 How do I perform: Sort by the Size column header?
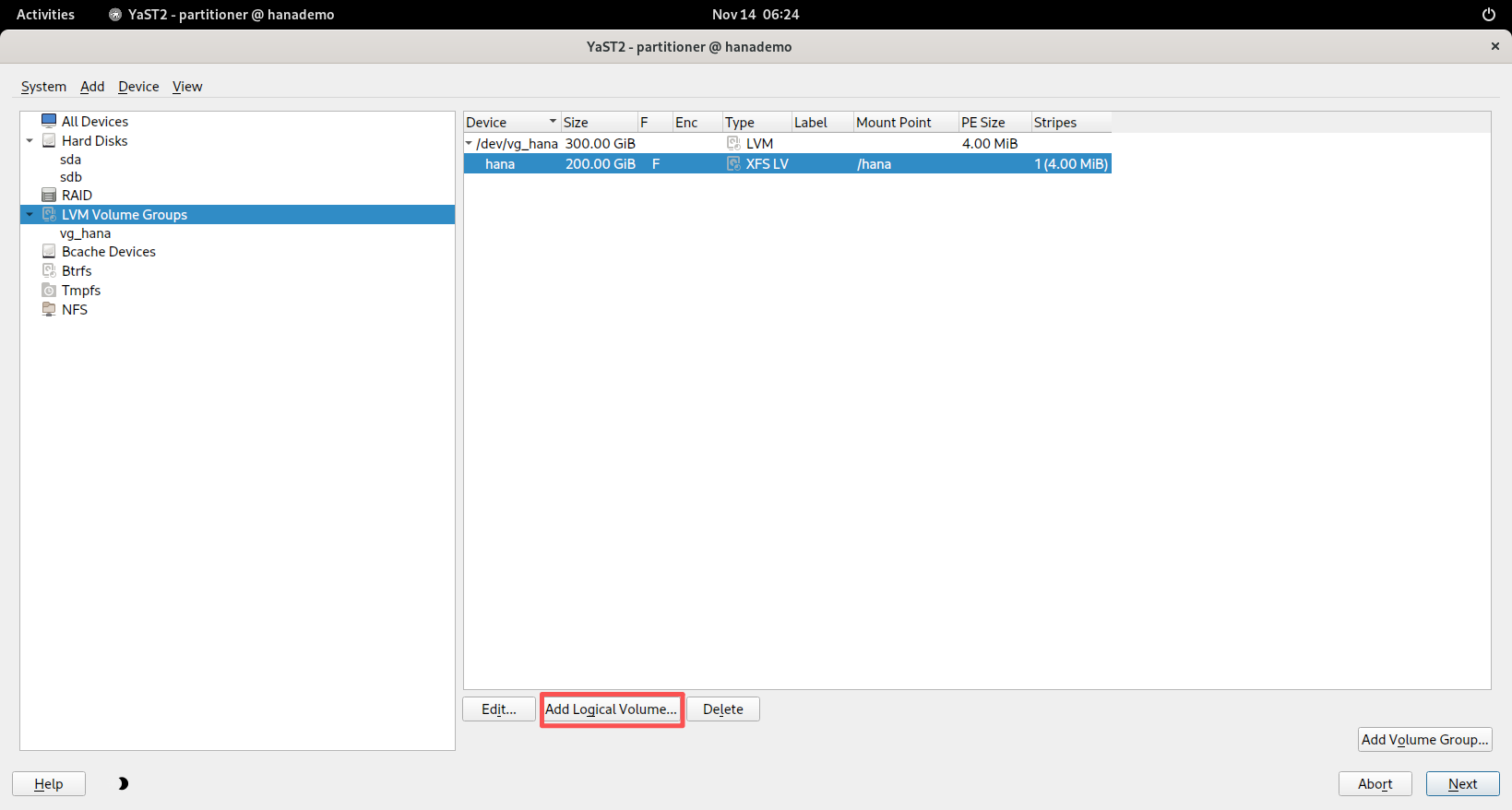pyautogui.click(x=599, y=122)
